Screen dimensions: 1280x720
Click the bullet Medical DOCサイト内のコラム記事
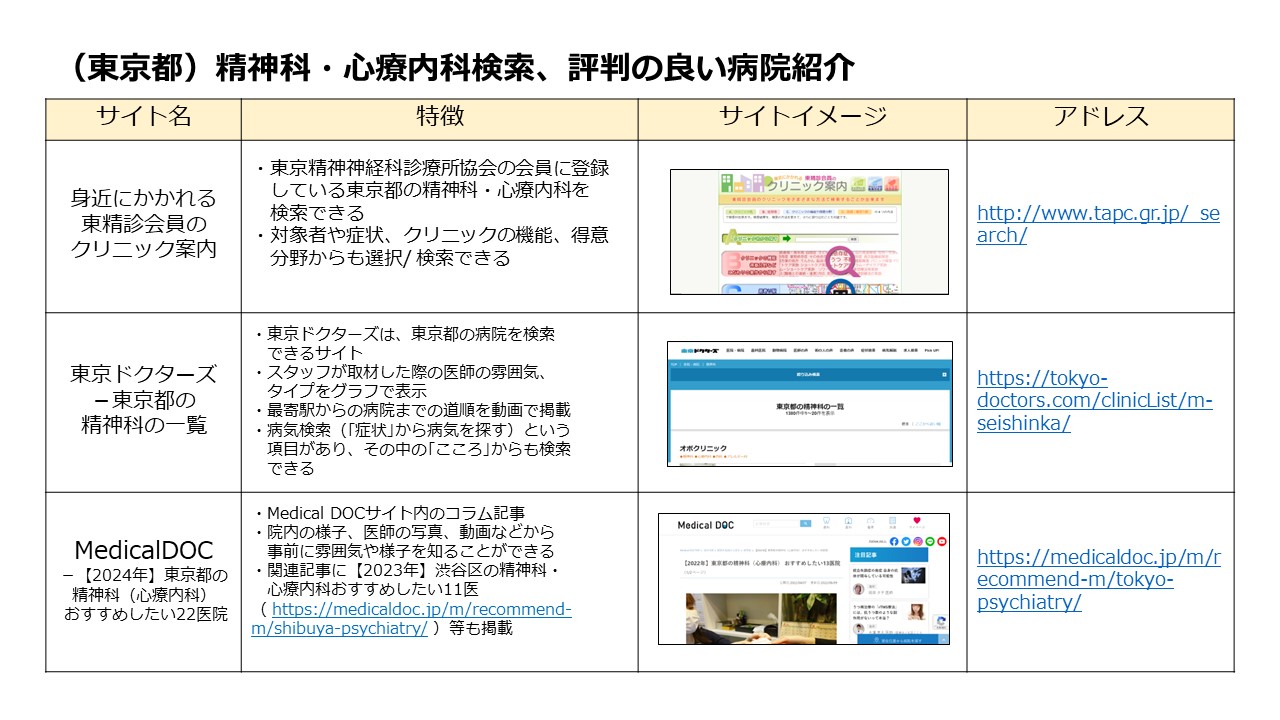[x=389, y=514]
